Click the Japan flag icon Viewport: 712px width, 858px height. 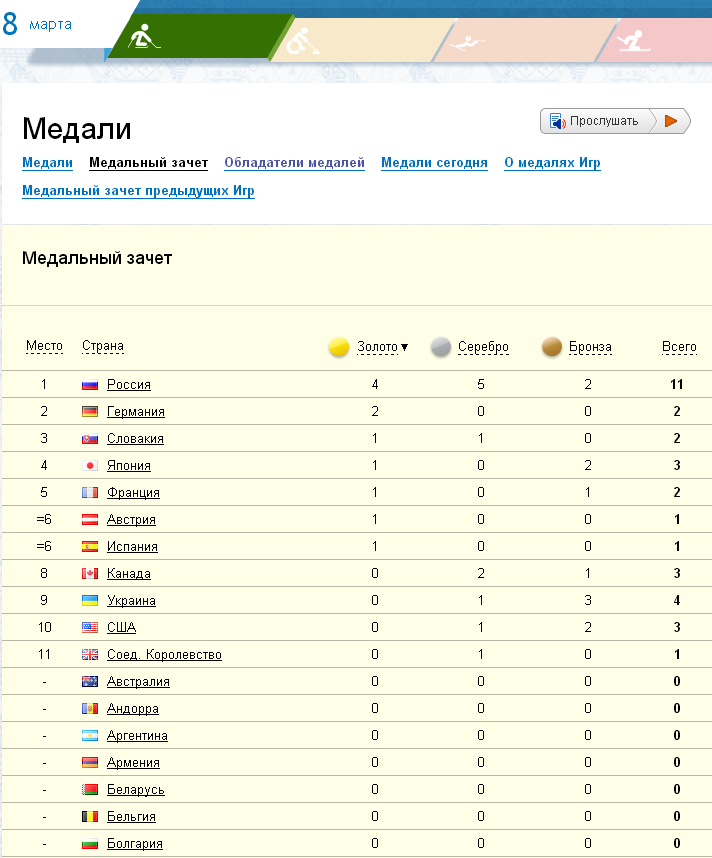tap(90, 466)
